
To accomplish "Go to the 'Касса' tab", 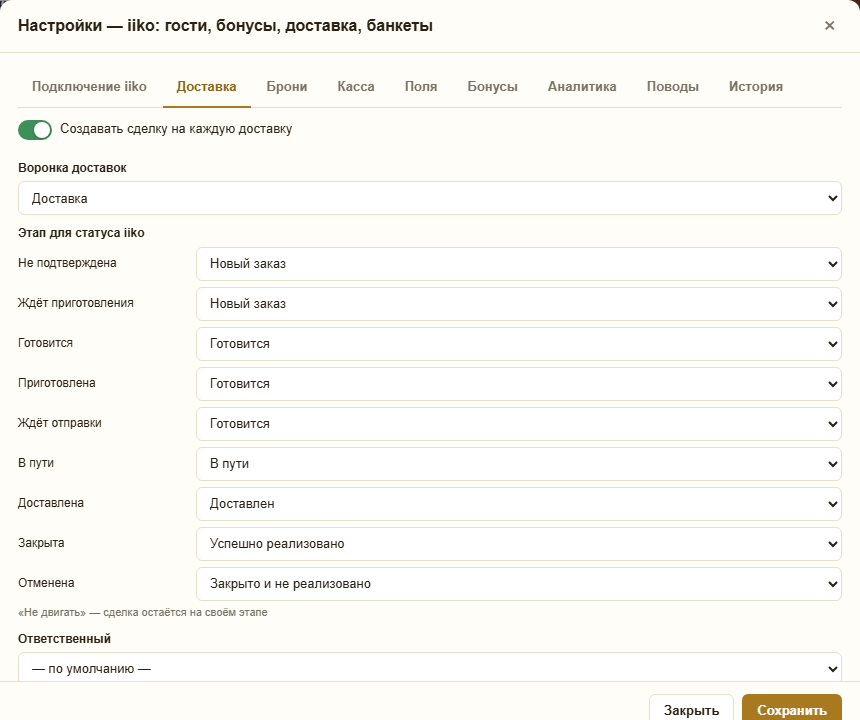I will pos(356,87).
